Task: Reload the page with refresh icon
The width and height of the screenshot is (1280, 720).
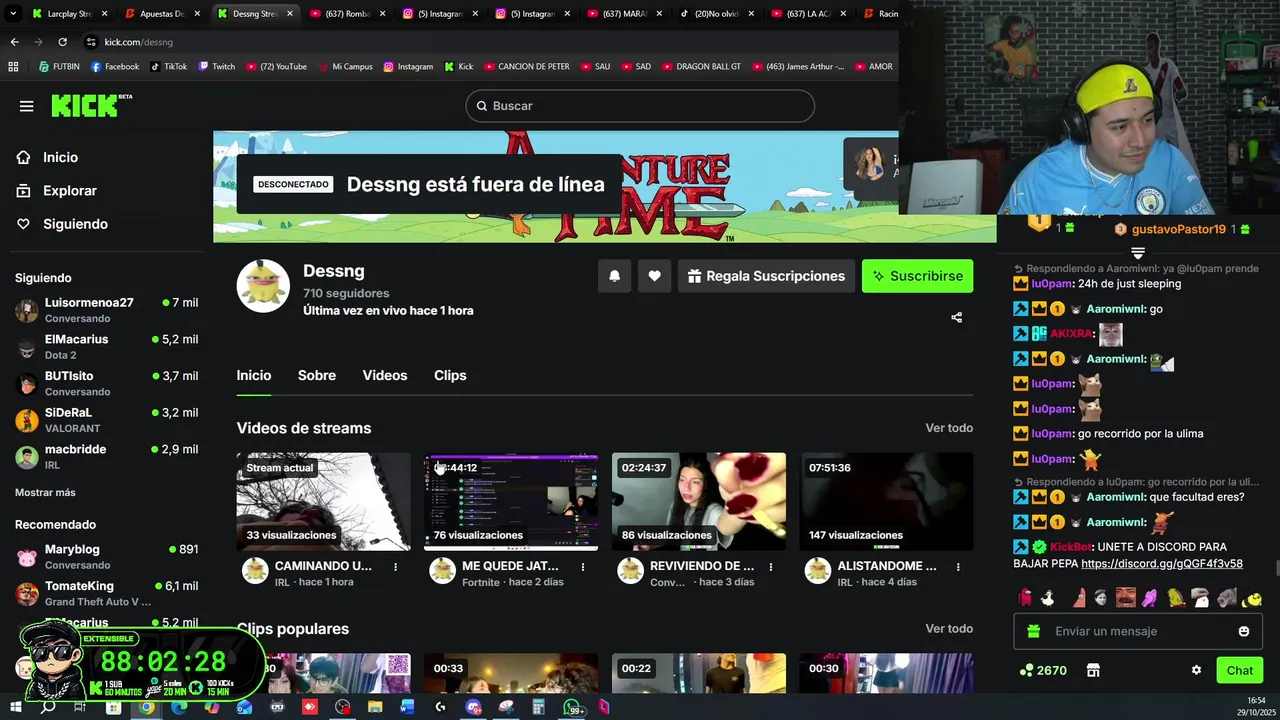Action: click(62, 42)
